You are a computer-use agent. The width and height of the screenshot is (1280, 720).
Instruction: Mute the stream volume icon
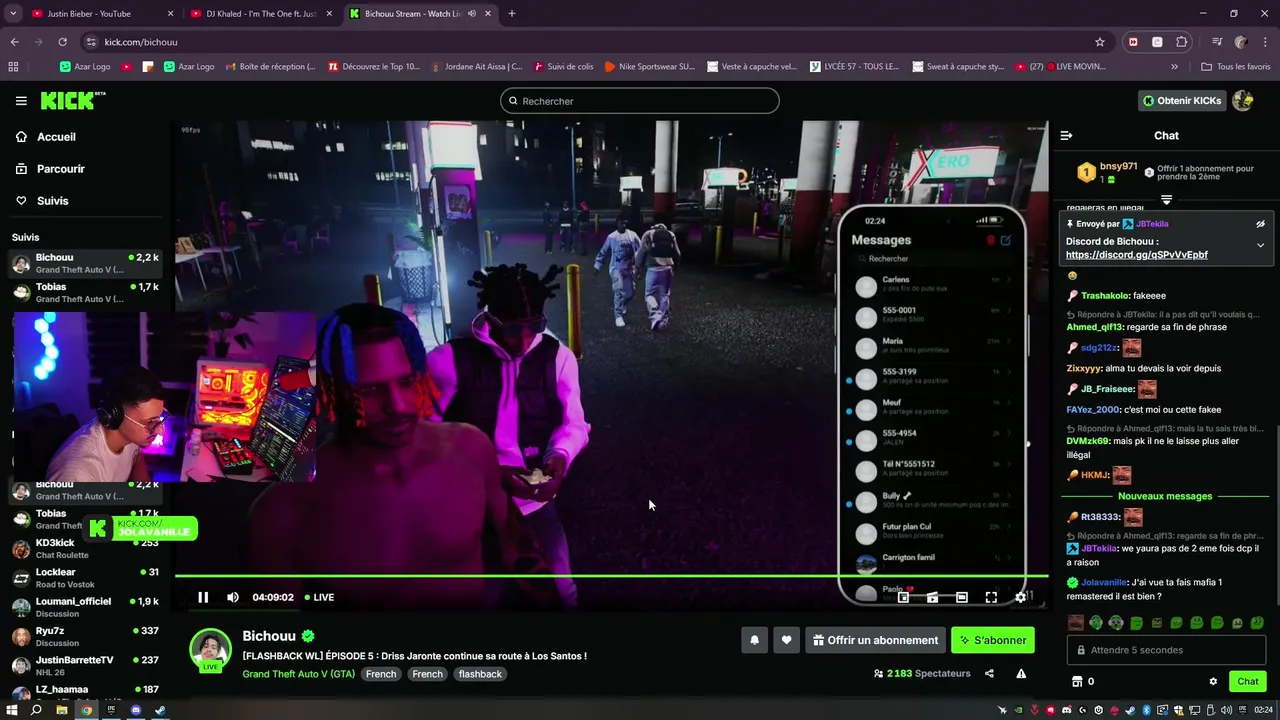coord(233,597)
